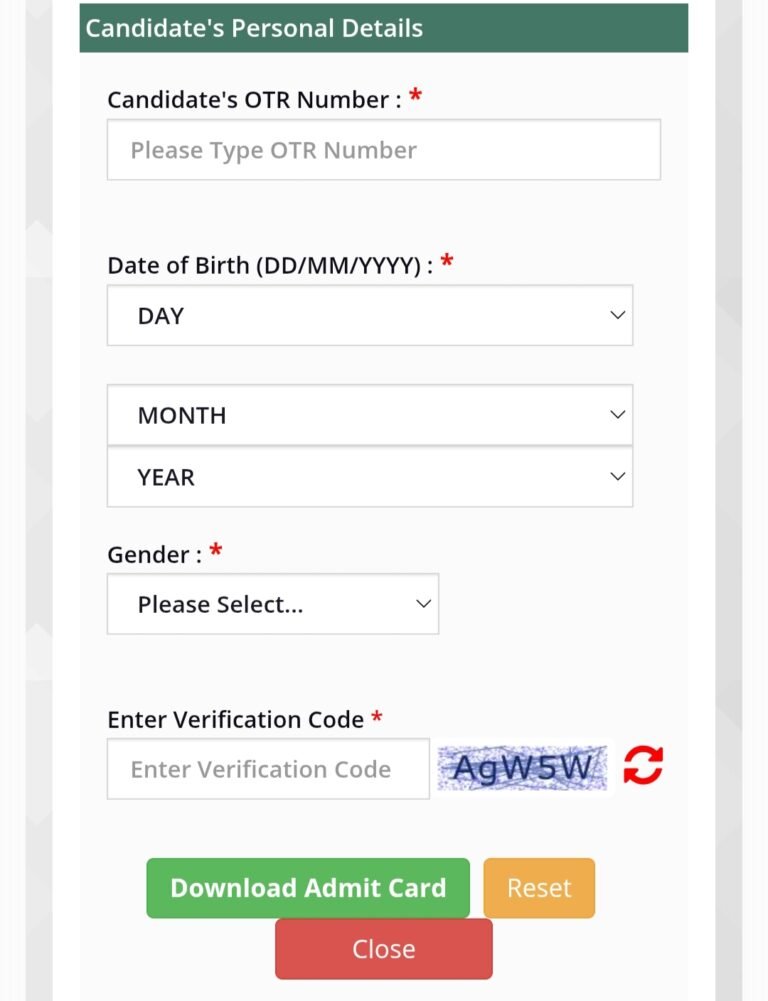The width and height of the screenshot is (768, 1001).
Task: Open the DAY selection dropdown
Action: 369,316
